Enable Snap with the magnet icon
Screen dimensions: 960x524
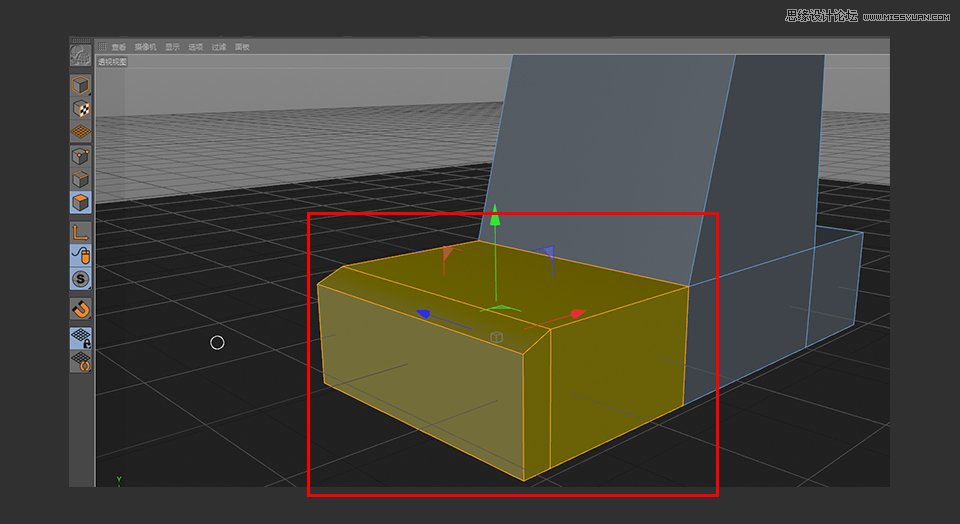80,308
